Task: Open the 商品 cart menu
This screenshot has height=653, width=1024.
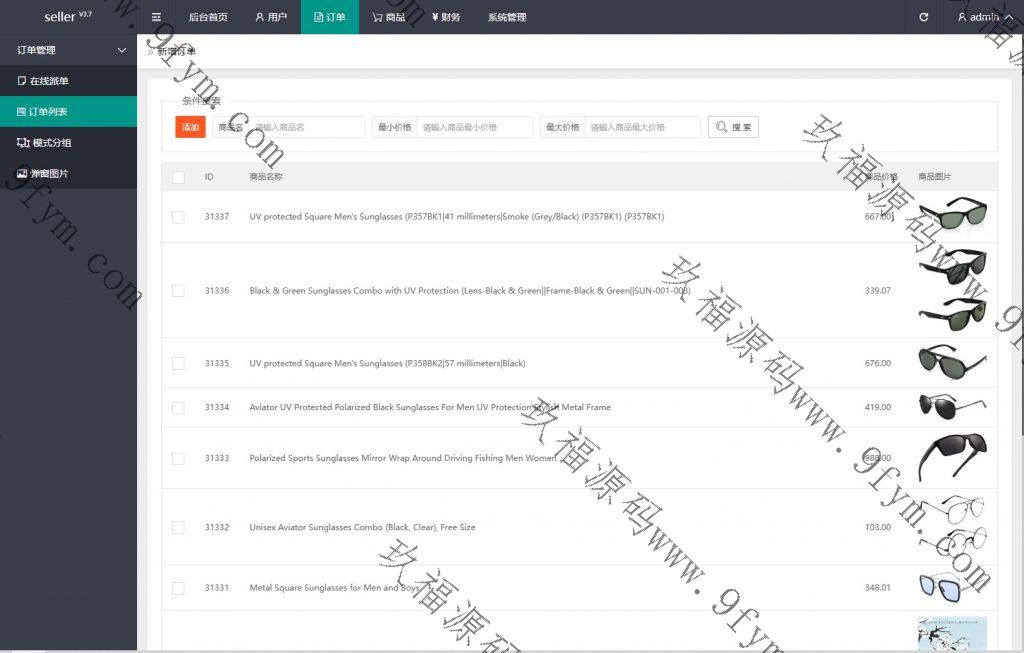Action: click(x=388, y=17)
